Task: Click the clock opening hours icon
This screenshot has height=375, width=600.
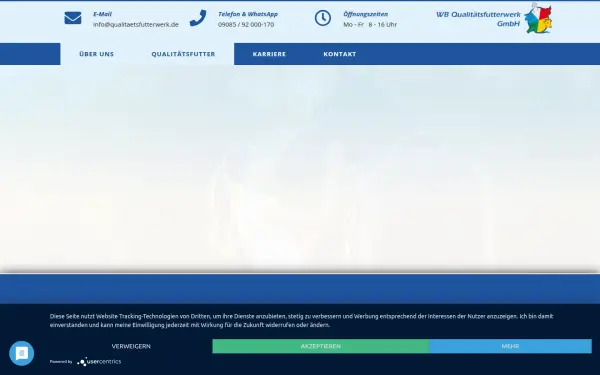Action: pyautogui.click(x=323, y=18)
